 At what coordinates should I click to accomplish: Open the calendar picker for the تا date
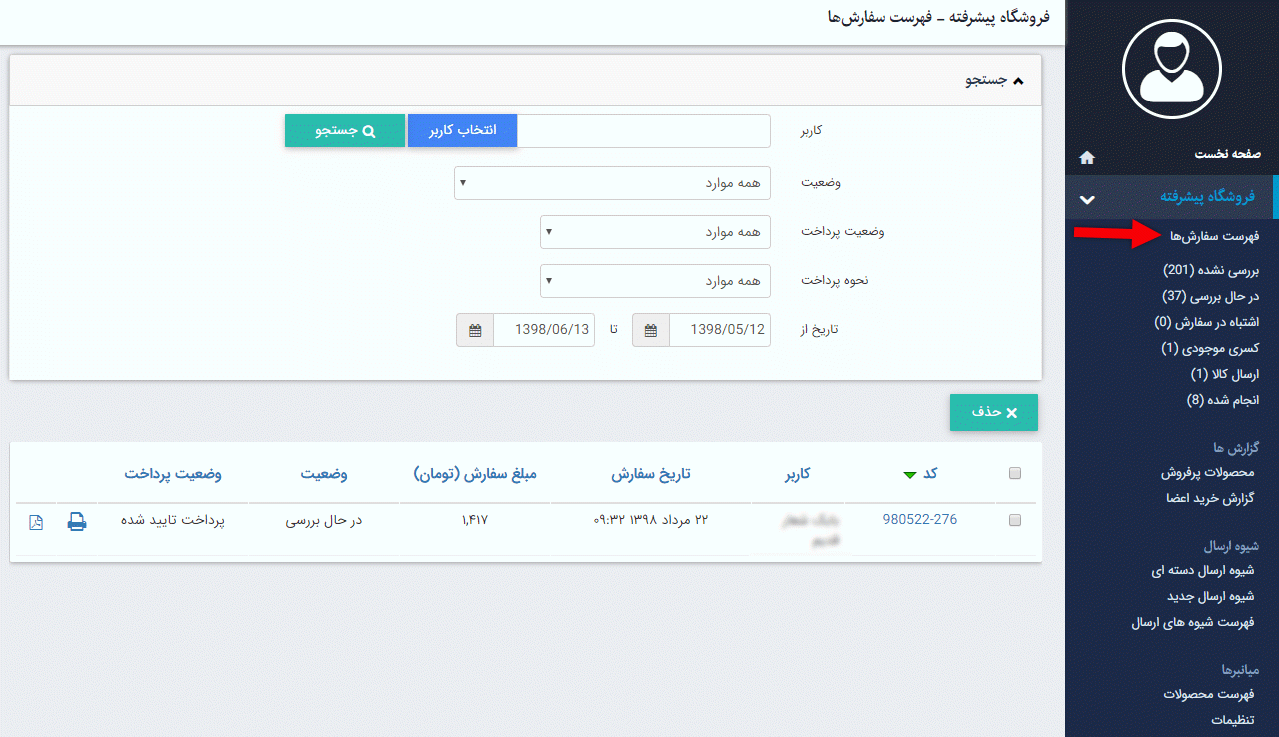click(474, 329)
